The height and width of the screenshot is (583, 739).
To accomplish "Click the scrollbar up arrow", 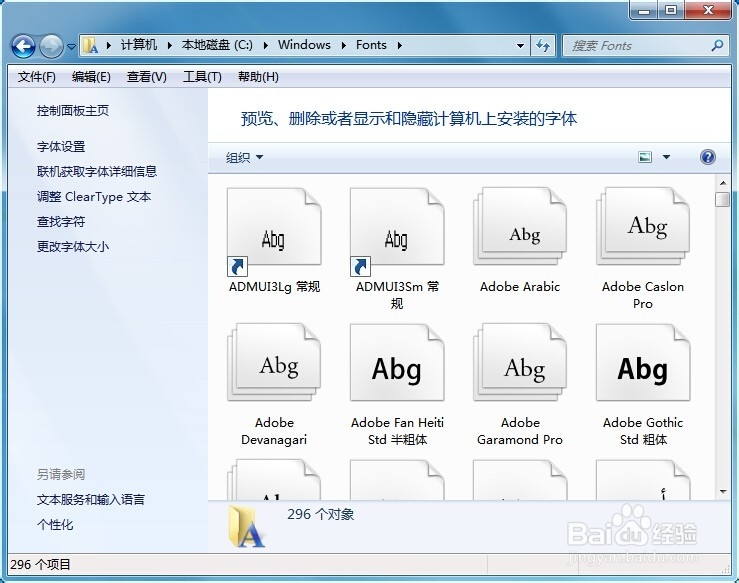I will (723, 183).
